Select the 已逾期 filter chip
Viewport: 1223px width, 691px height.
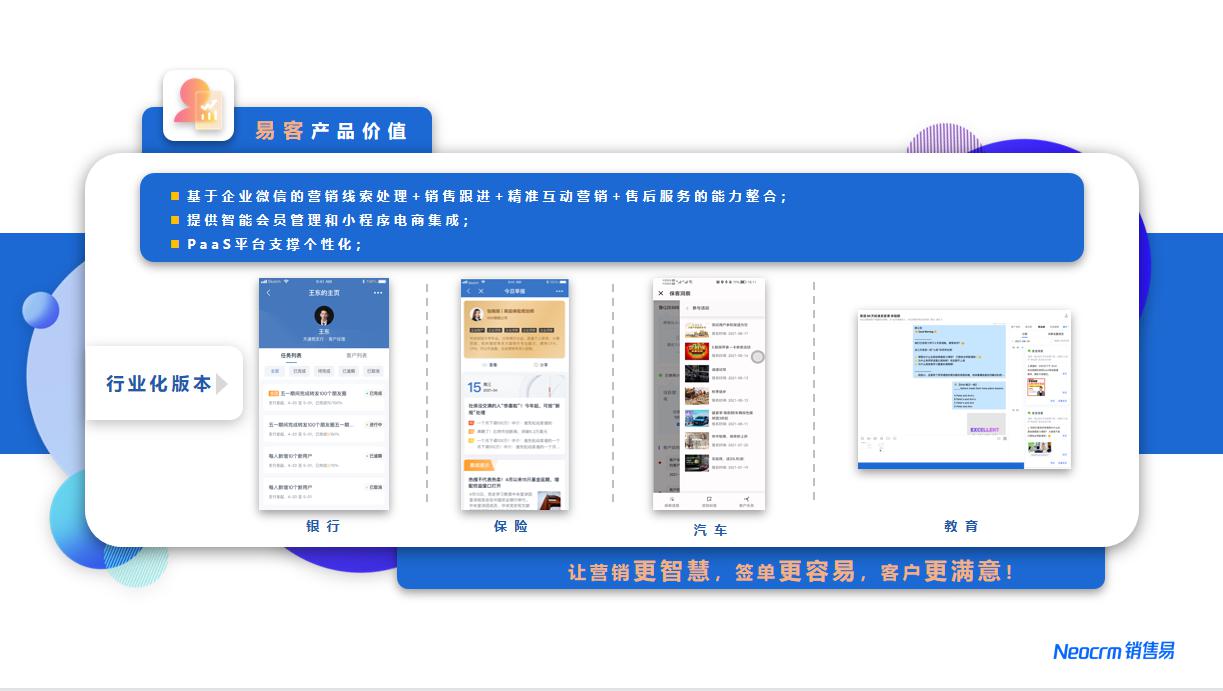(349, 371)
